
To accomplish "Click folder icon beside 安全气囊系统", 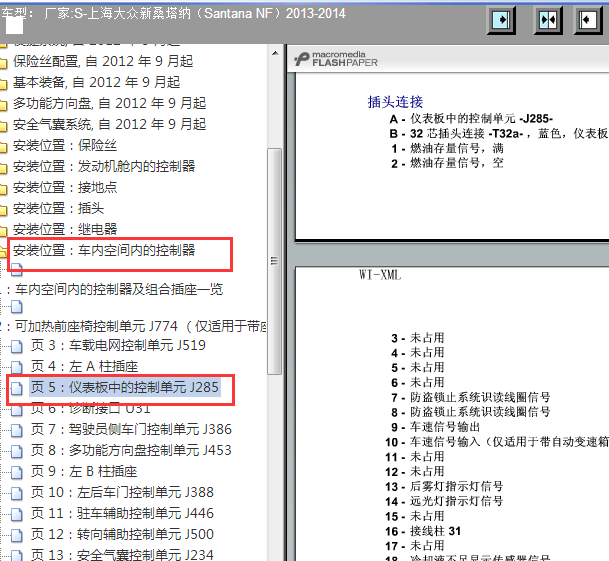I will point(3,126).
